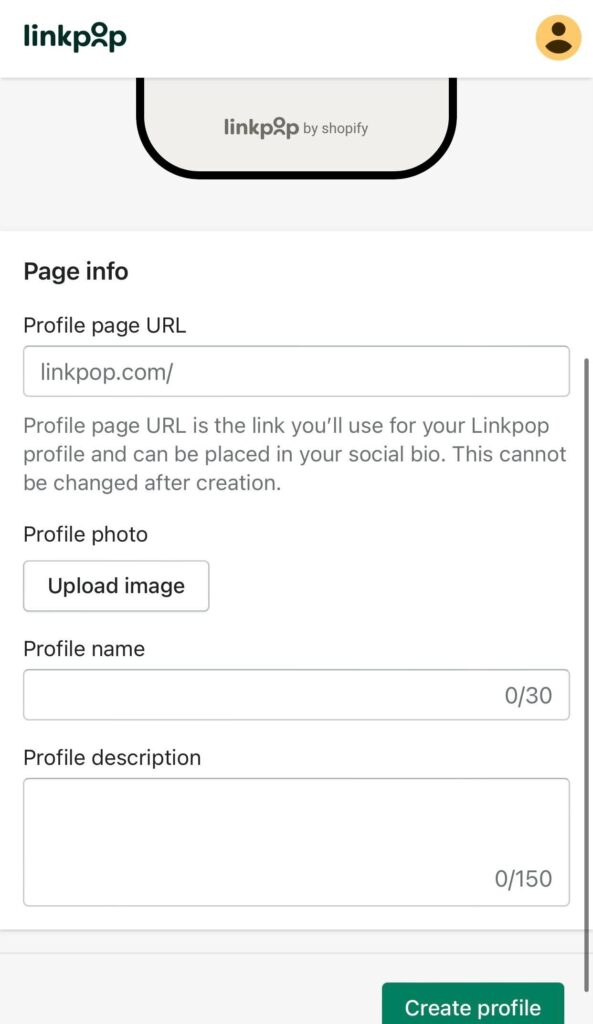Click the Profile description label
593x1024 pixels.
pyautogui.click(x=112, y=758)
